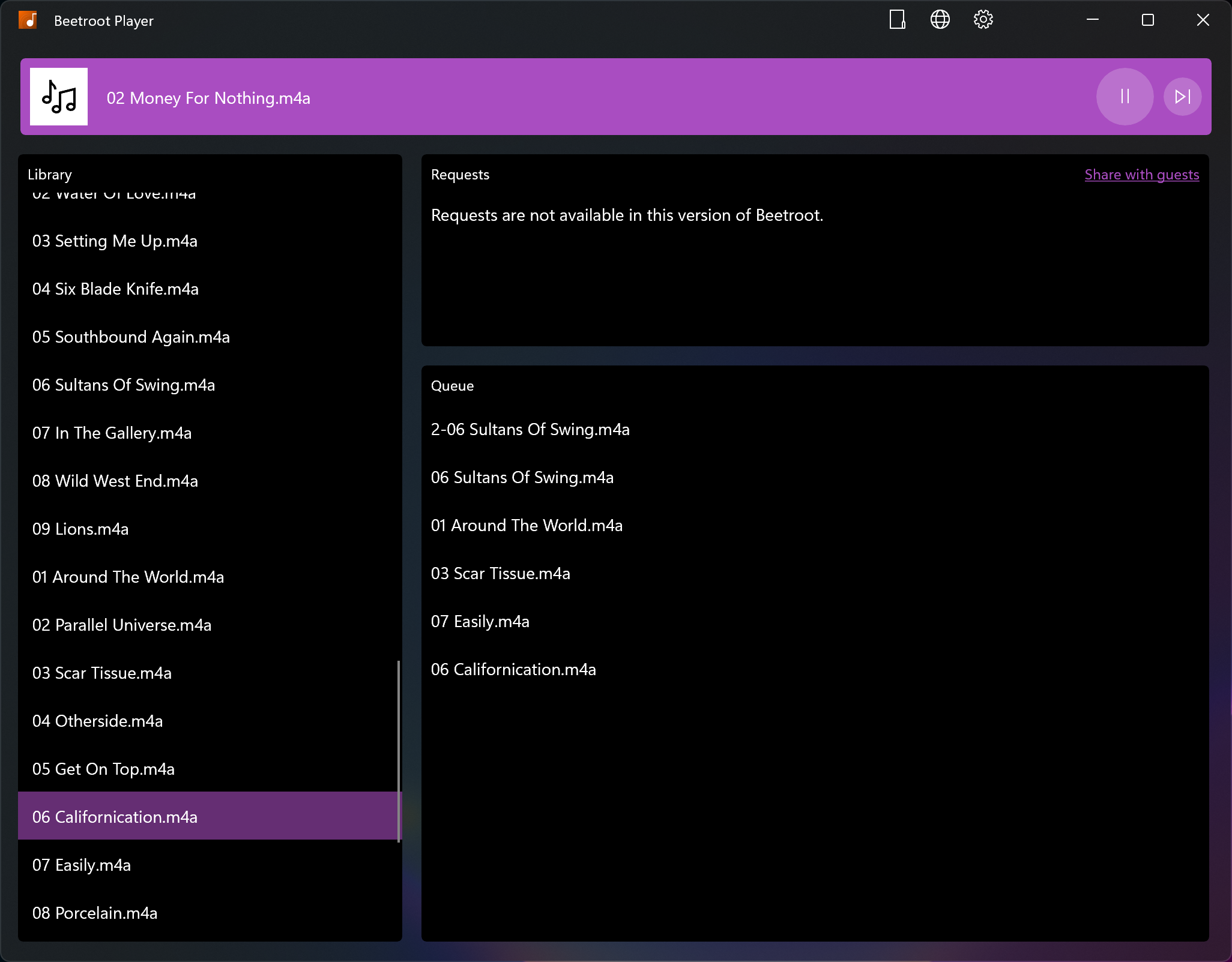The height and width of the screenshot is (962, 1232).
Task: Click 06 Sultans Of Swing.m4a in Queue
Action: click(815, 477)
